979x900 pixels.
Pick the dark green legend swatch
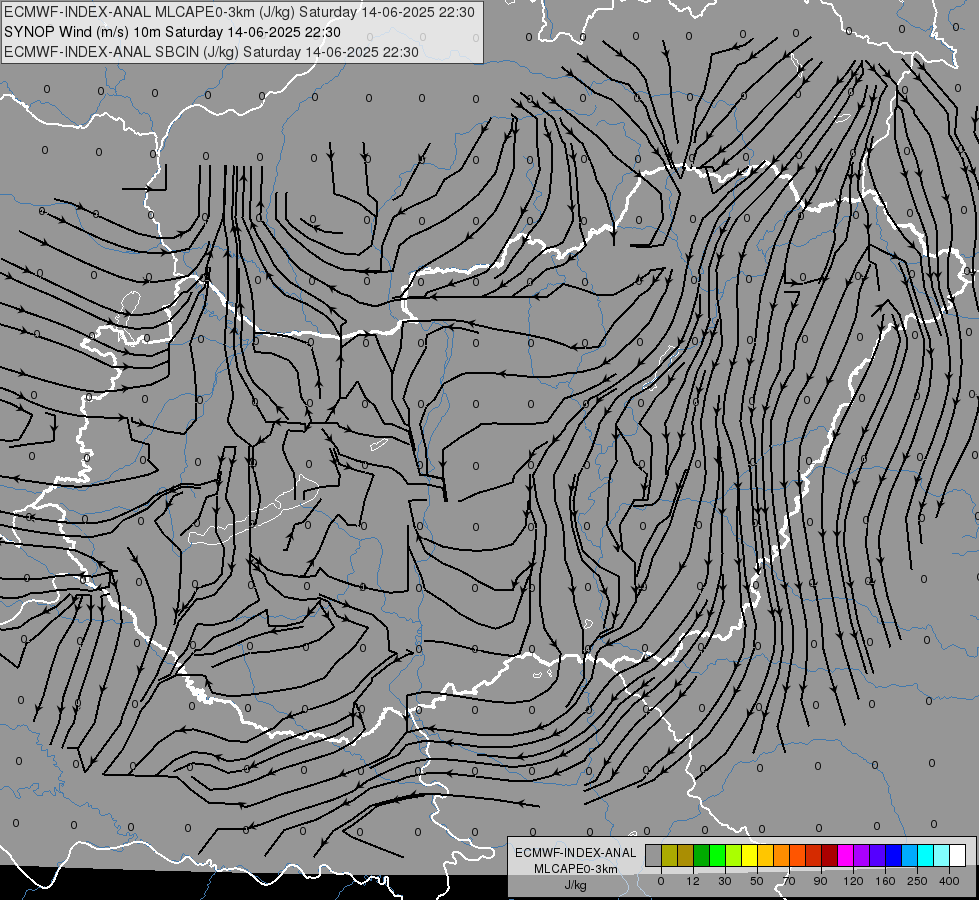tap(702, 855)
